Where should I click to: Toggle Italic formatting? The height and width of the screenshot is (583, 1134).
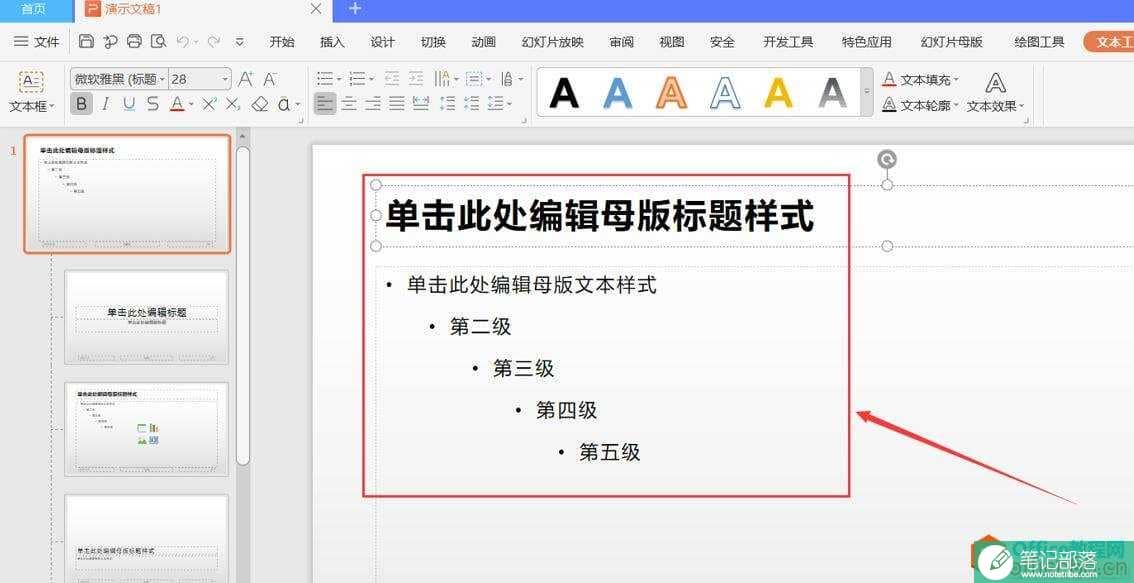click(x=106, y=104)
